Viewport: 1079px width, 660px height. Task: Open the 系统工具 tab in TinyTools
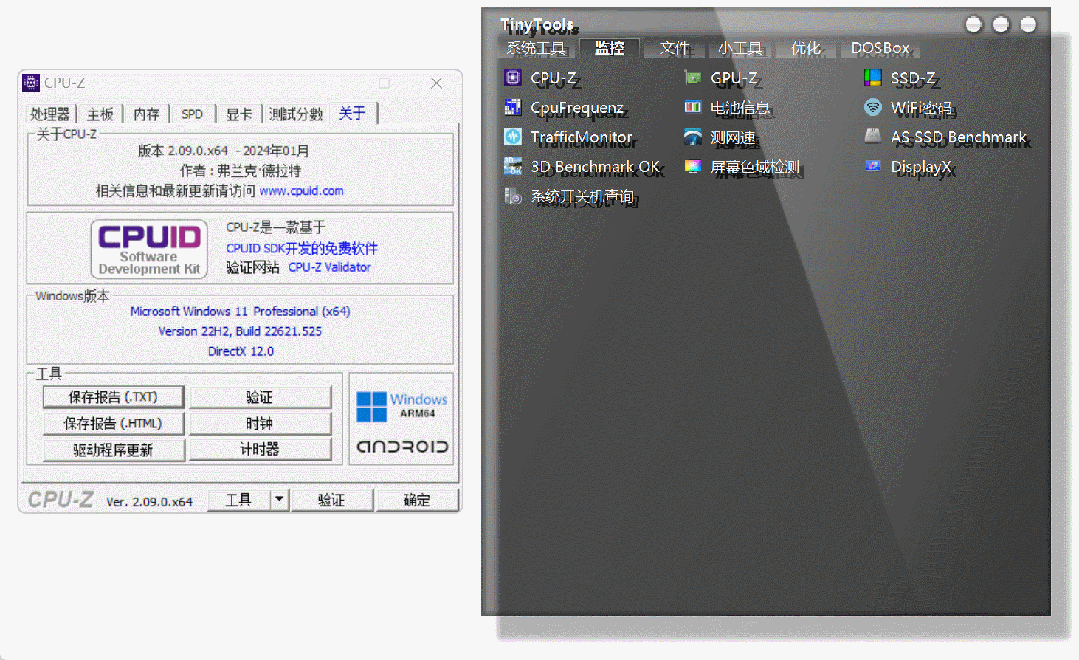click(x=536, y=48)
